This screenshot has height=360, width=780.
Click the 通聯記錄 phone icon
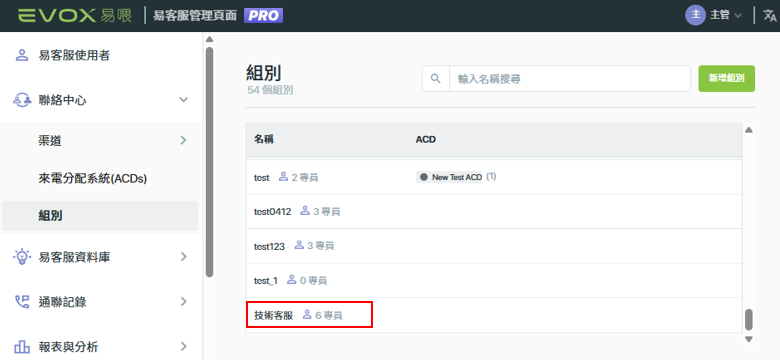coord(22,301)
